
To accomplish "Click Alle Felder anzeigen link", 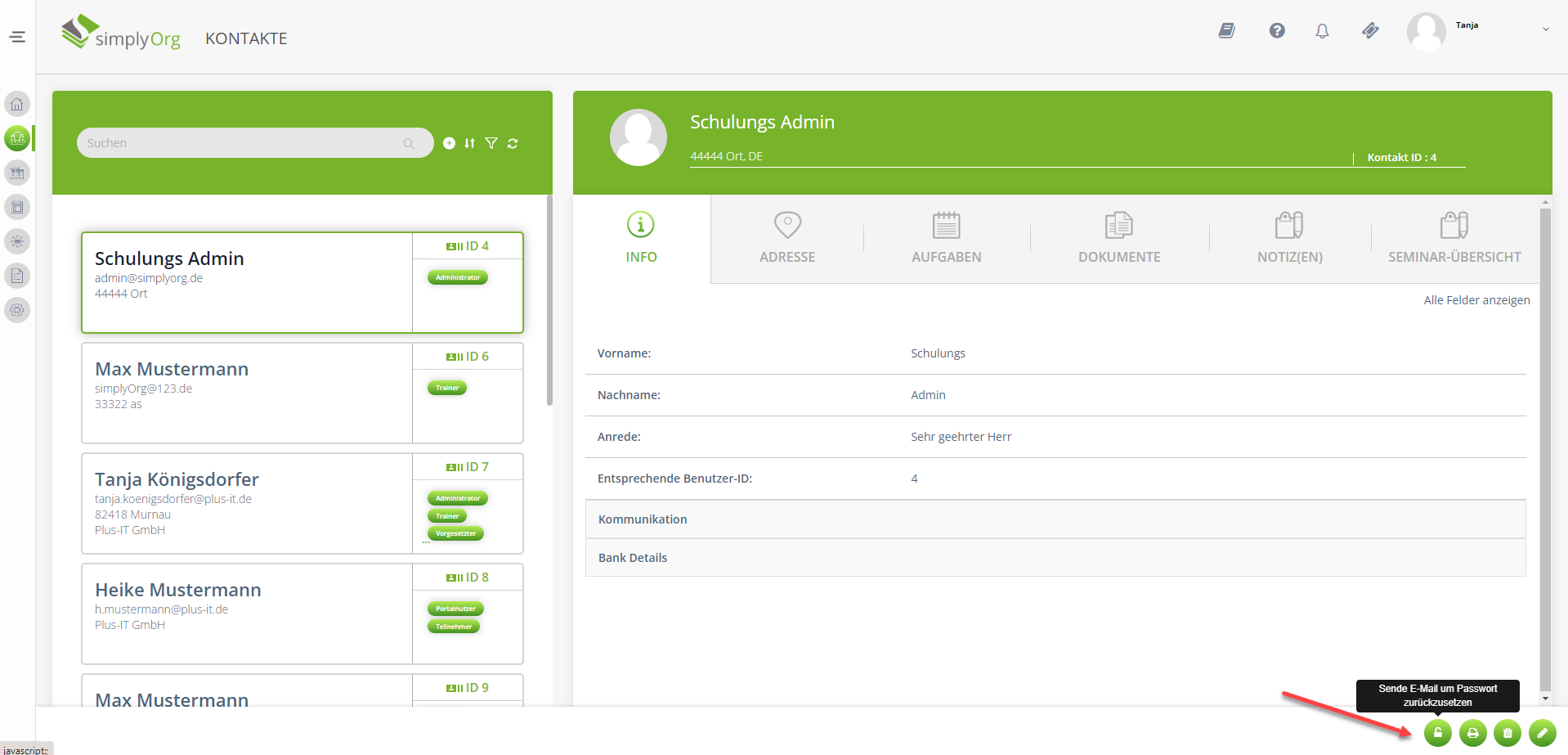I will 1476,300.
